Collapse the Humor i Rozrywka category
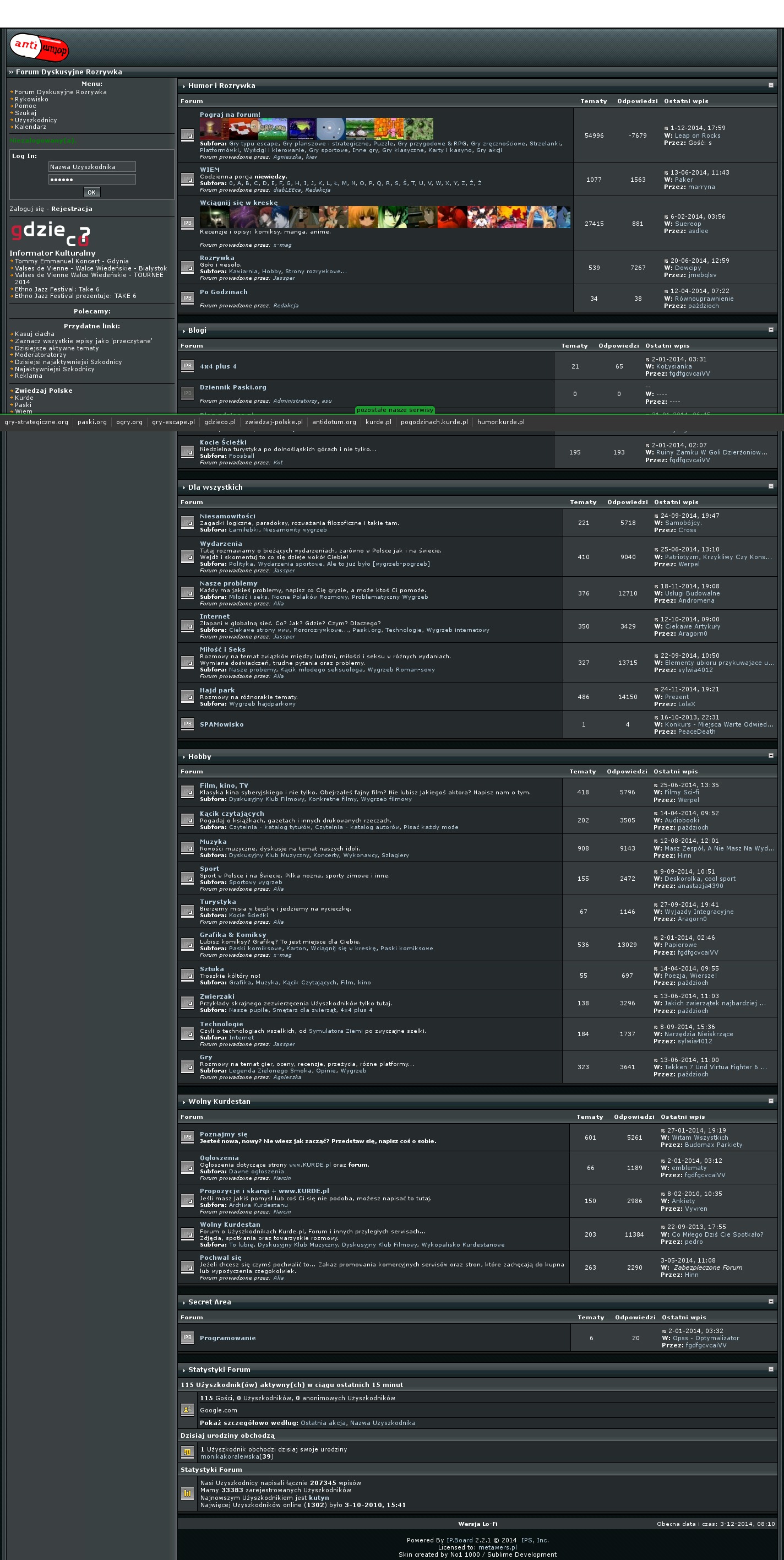The width and height of the screenshot is (784, 1560). point(771,85)
